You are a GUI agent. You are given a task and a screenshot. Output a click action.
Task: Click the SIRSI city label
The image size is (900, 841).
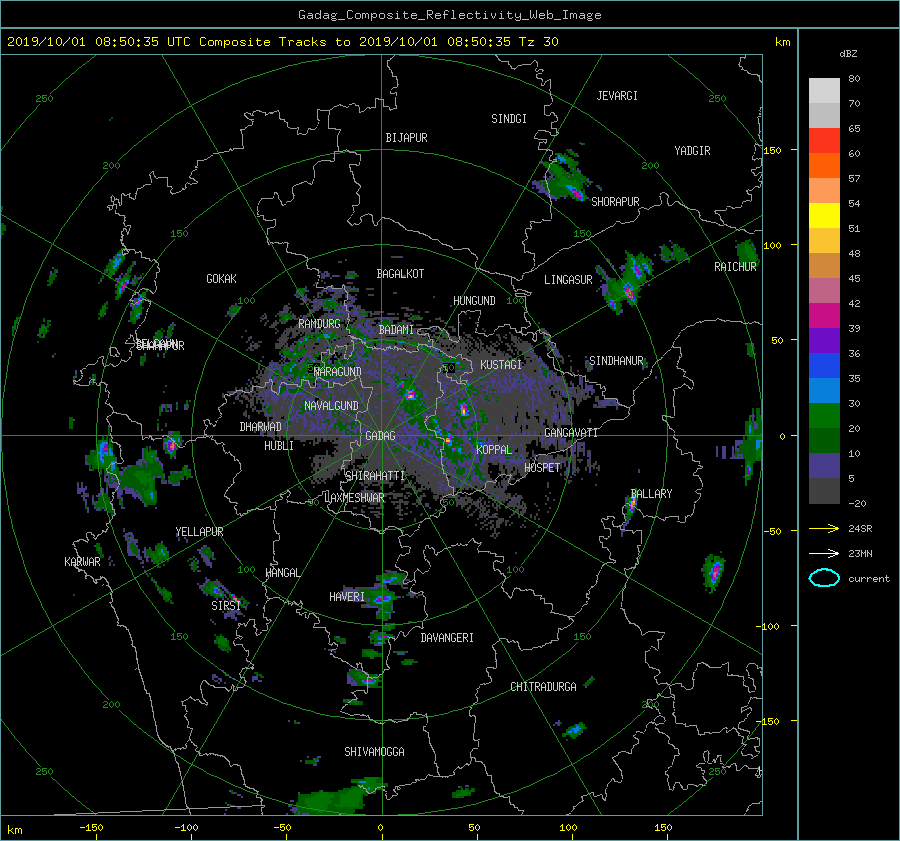226,606
